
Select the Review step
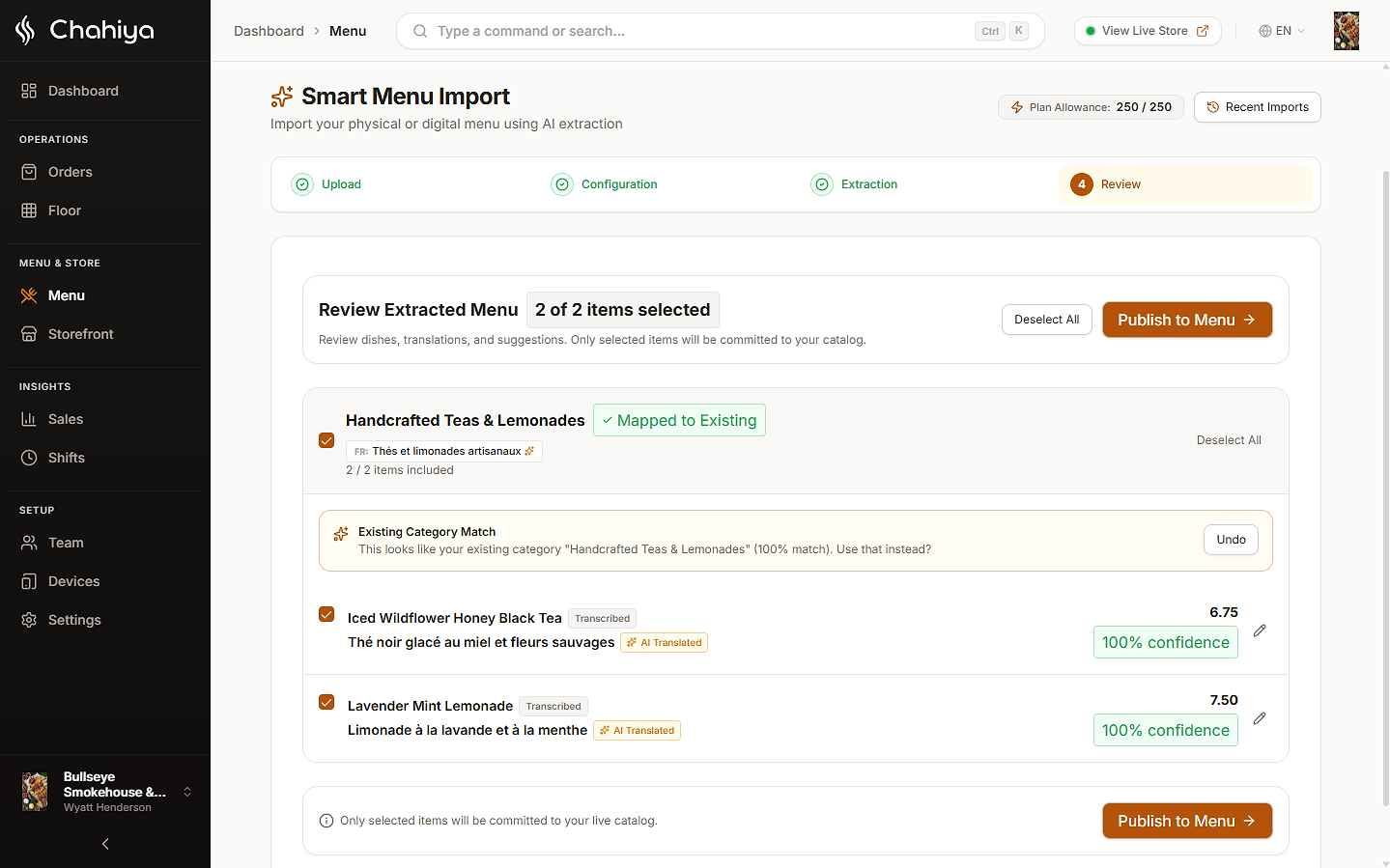(x=1185, y=184)
